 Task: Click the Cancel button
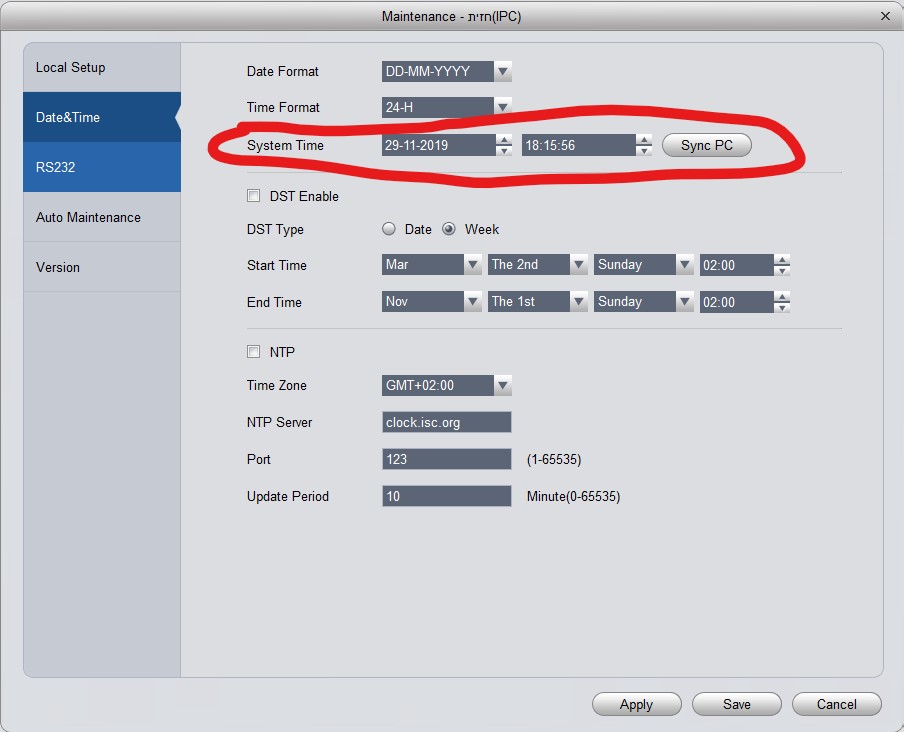837,704
